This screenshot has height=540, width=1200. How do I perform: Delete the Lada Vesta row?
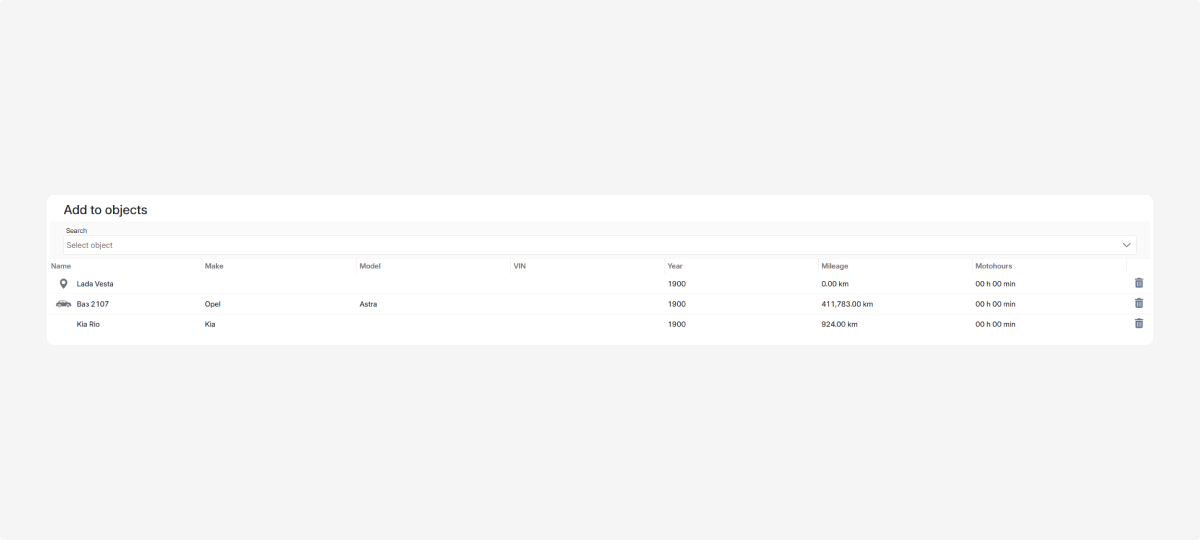point(1138,283)
